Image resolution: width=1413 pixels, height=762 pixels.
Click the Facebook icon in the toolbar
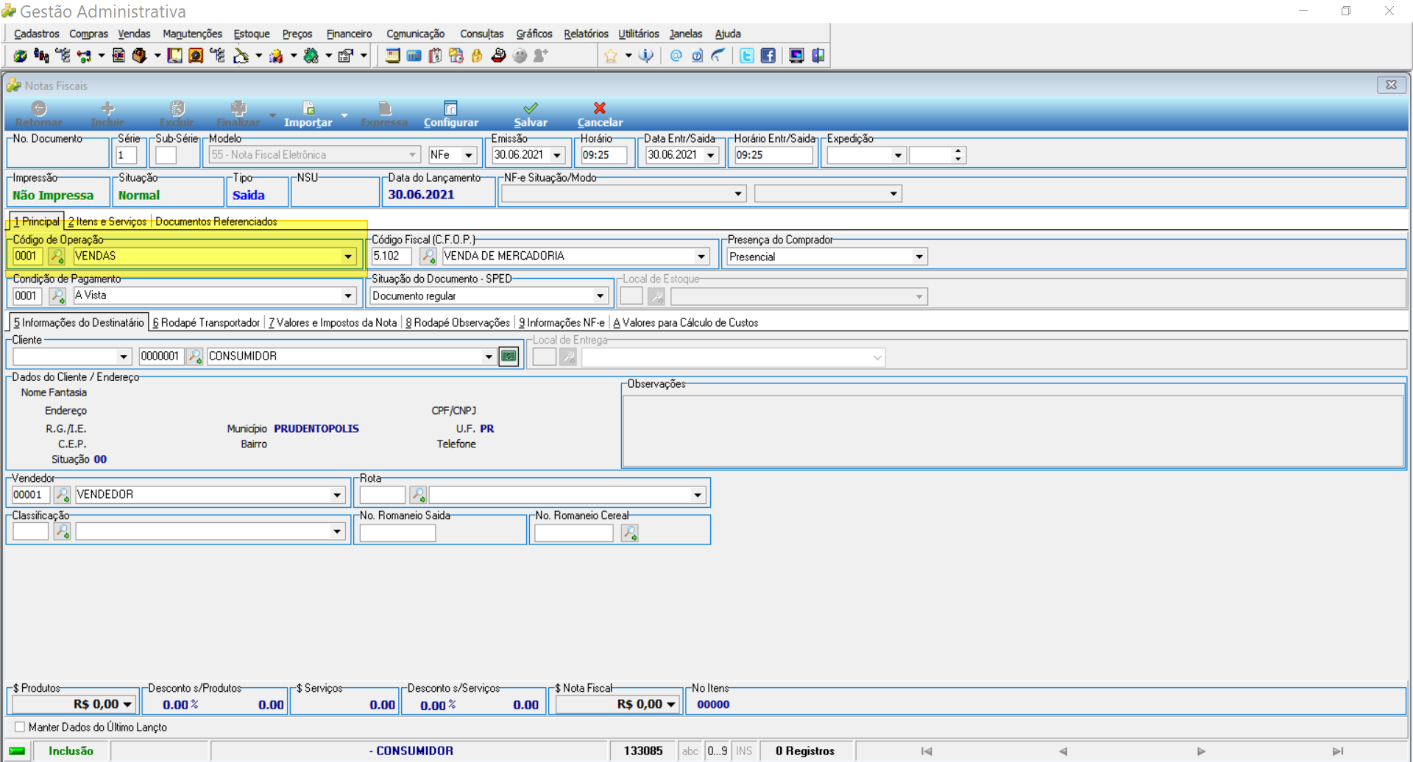coord(768,56)
